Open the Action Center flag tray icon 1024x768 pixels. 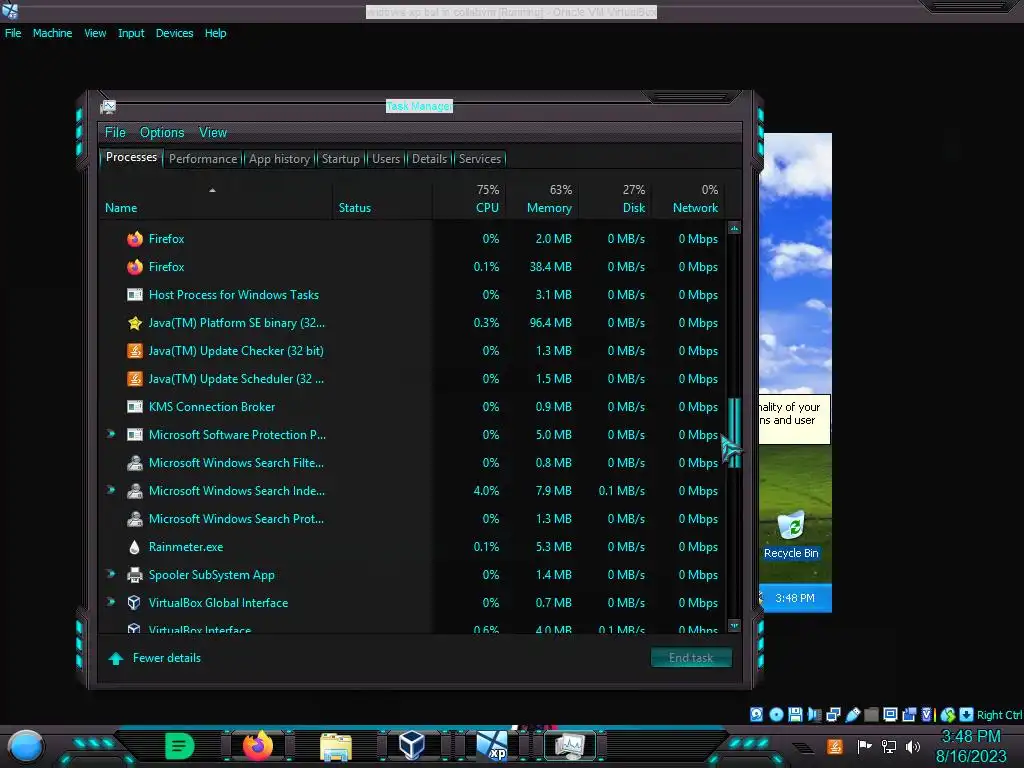(x=864, y=746)
